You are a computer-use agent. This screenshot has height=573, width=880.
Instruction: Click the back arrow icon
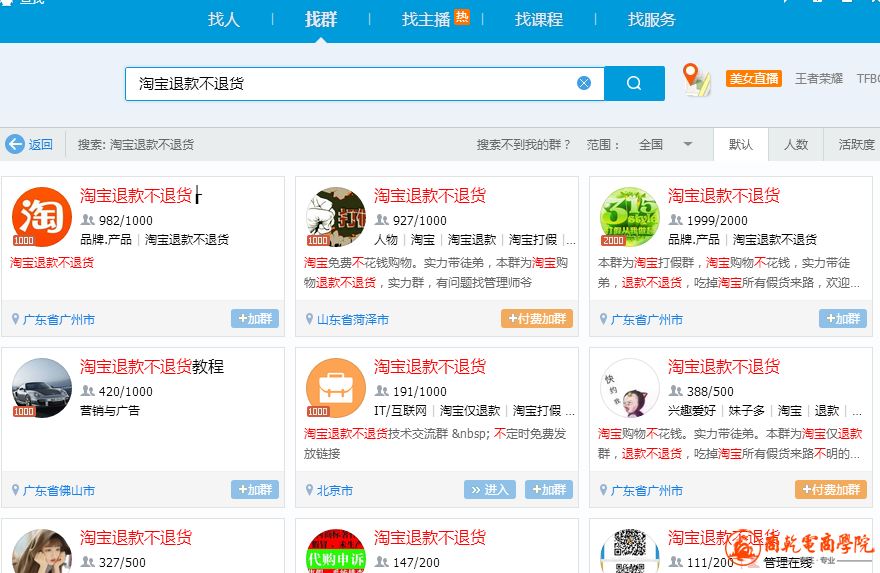click(x=15, y=144)
